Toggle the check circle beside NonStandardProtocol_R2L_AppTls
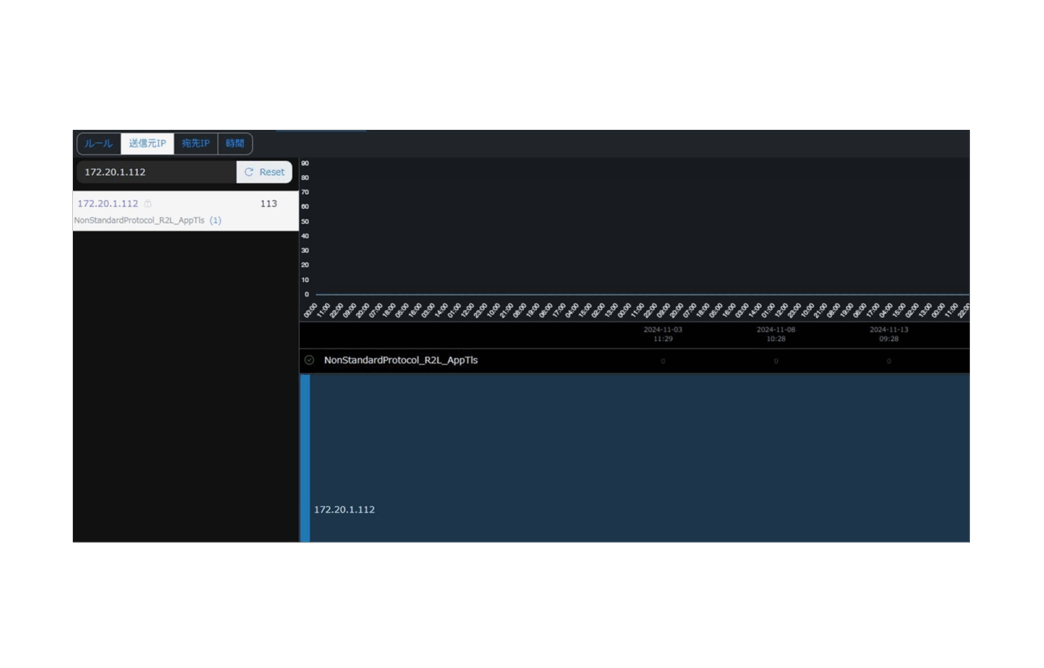This screenshot has width=1044, height=668. point(309,360)
